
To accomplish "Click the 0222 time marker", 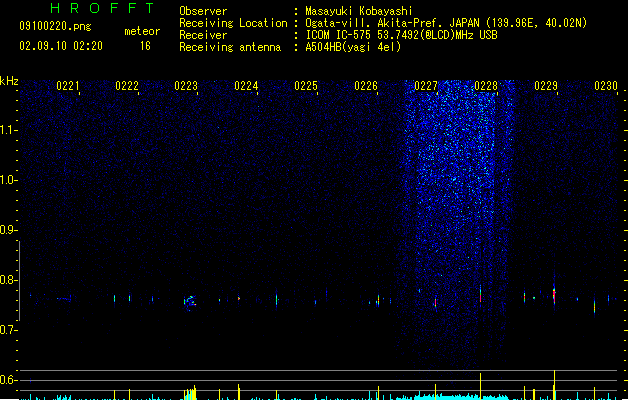I will pyautogui.click(x=127, y=86).
